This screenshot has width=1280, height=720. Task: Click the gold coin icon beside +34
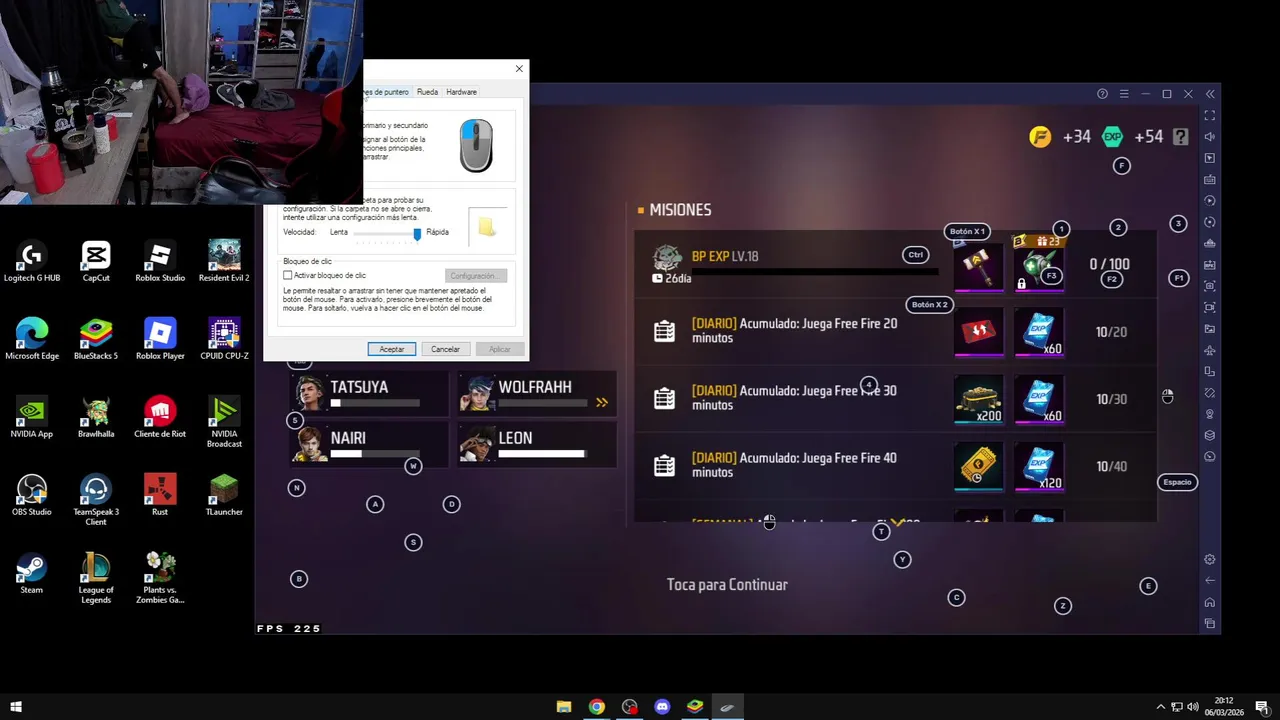[x=1040, y=137]
